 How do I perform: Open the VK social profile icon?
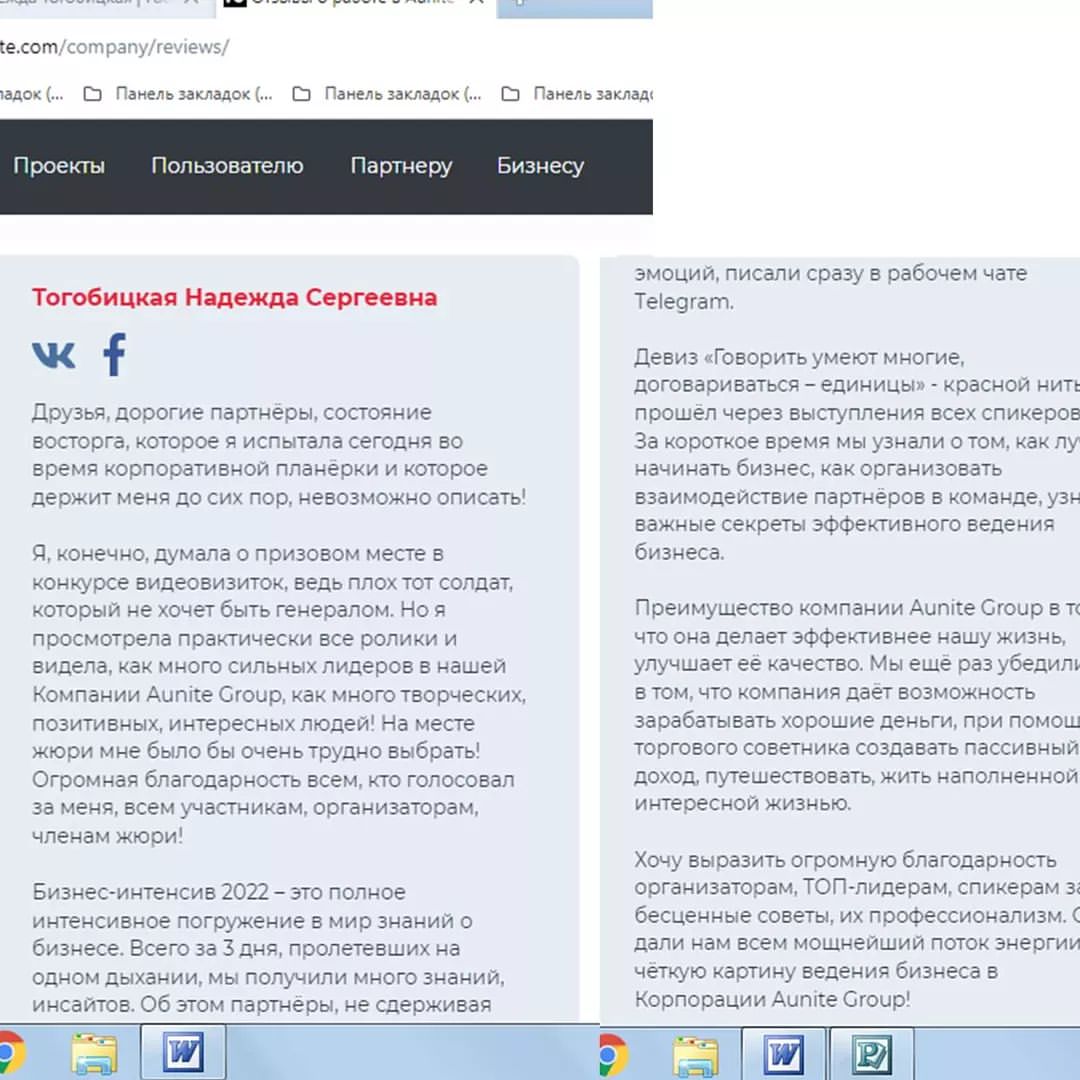(54, 355)
